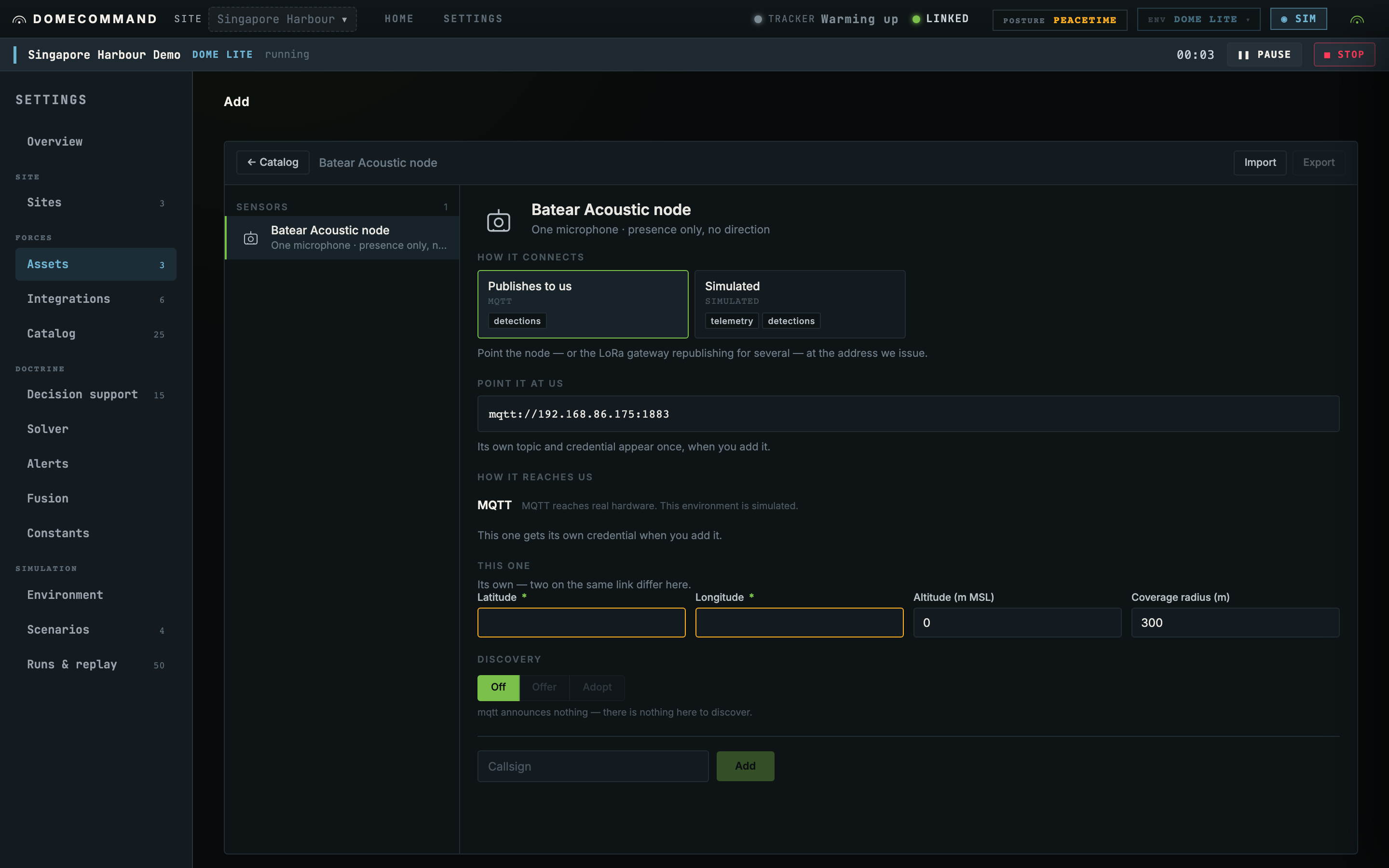1389x868 pixels.
Task: Open Fusion settings
Action: pyautogui.click(x=96, y=498)
